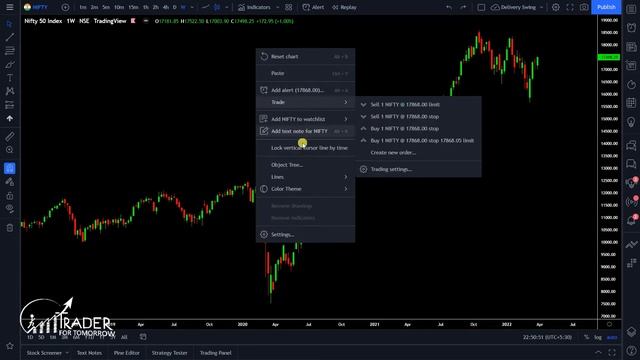Click the Publish button

click(x=606, y=7)
